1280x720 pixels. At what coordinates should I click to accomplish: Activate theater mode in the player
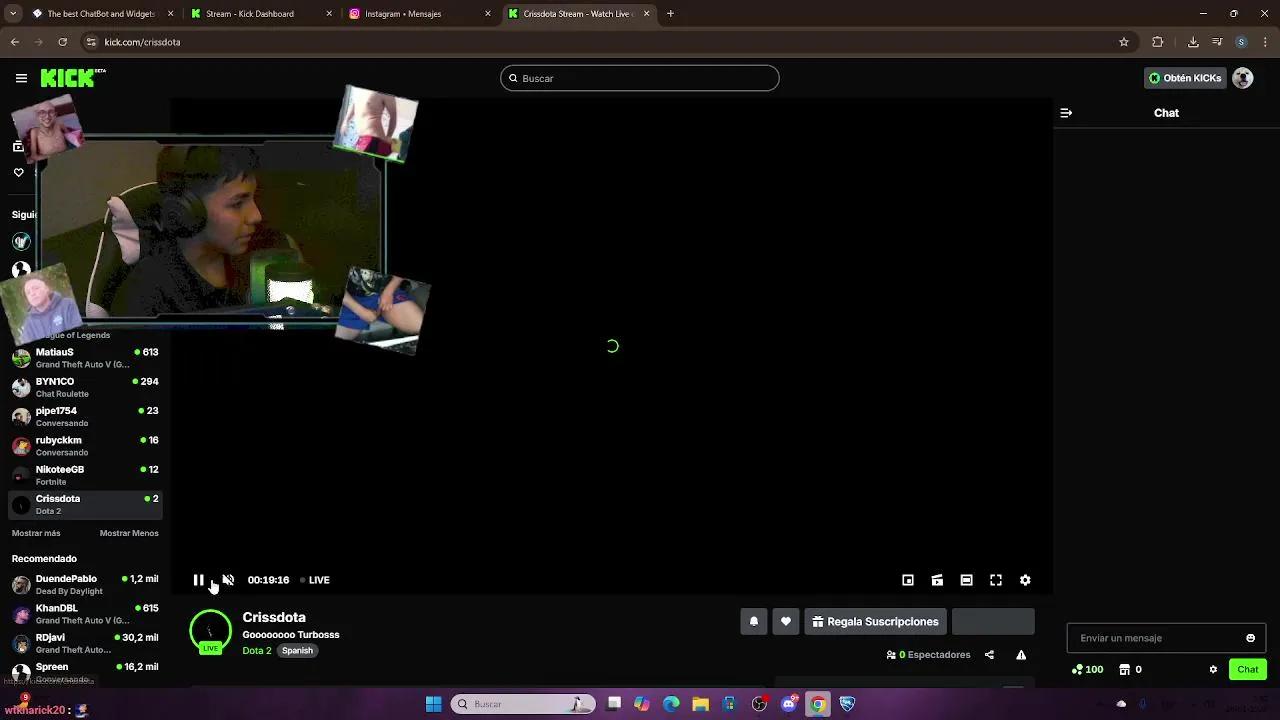click(966, 580)
